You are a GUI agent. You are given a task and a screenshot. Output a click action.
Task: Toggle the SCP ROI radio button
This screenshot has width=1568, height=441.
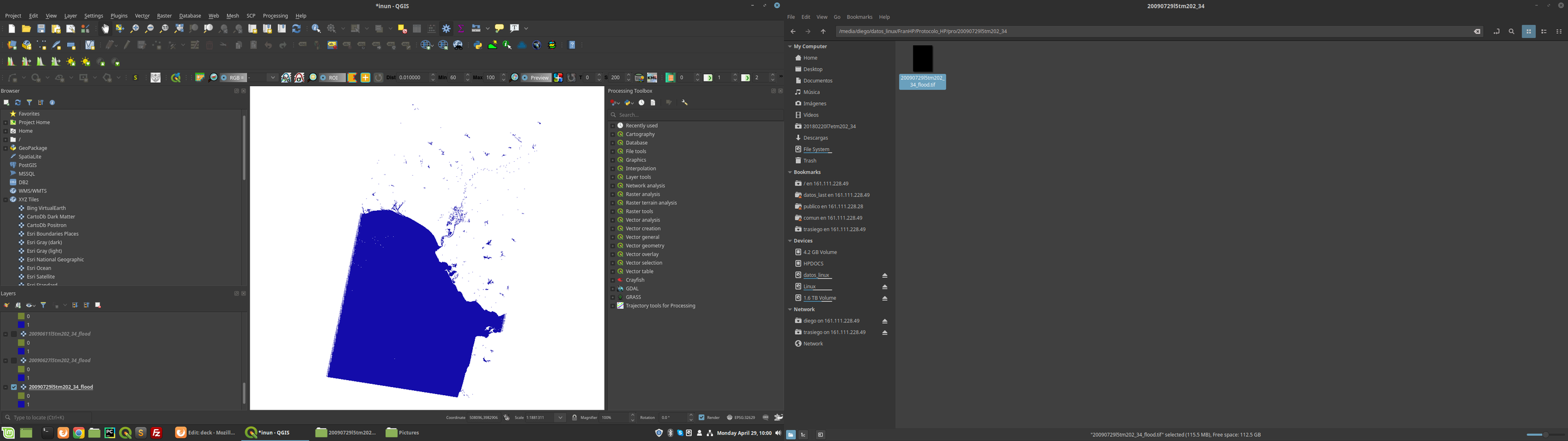tap(323, 78)
